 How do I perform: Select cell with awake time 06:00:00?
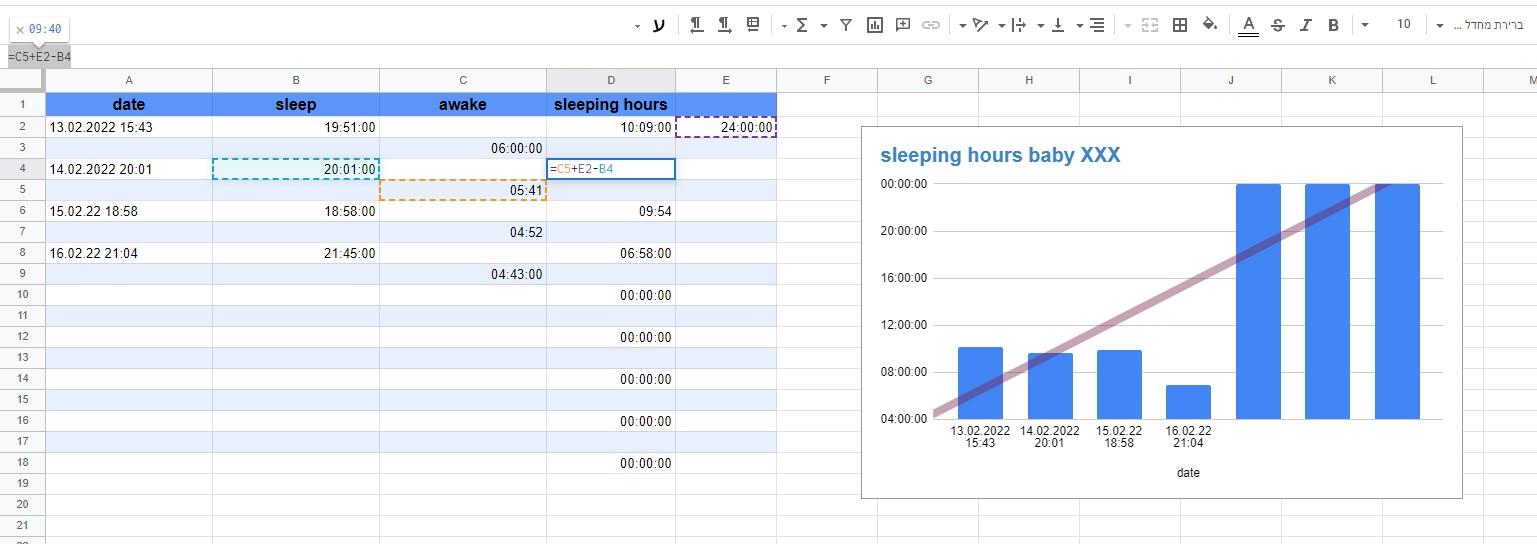tap(463, 148)
